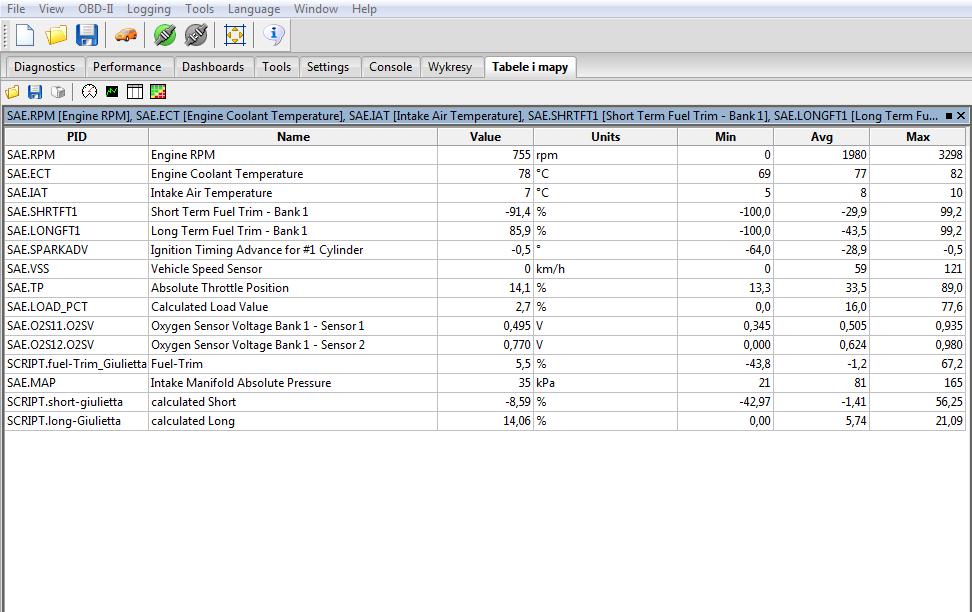Click the blue information icon
The image size is (972, 612).
point(273,34)
